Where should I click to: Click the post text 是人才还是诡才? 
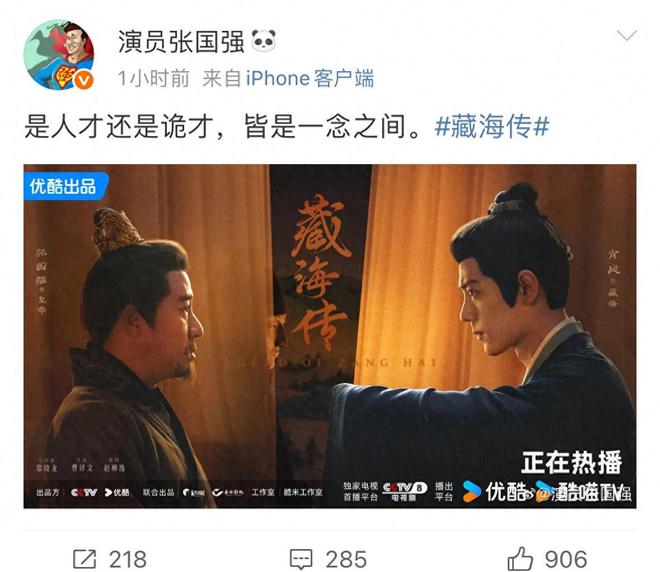click(119, 126)
